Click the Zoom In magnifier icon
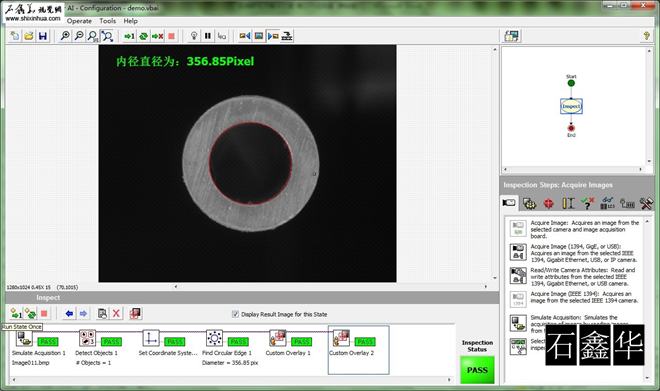The image size is (660, 391). pyautogui.click(x=65, y=36)
